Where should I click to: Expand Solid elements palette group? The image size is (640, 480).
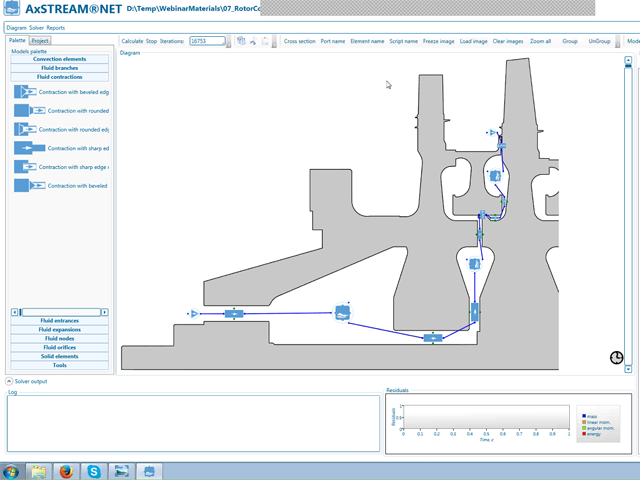(x=60, y=357)
